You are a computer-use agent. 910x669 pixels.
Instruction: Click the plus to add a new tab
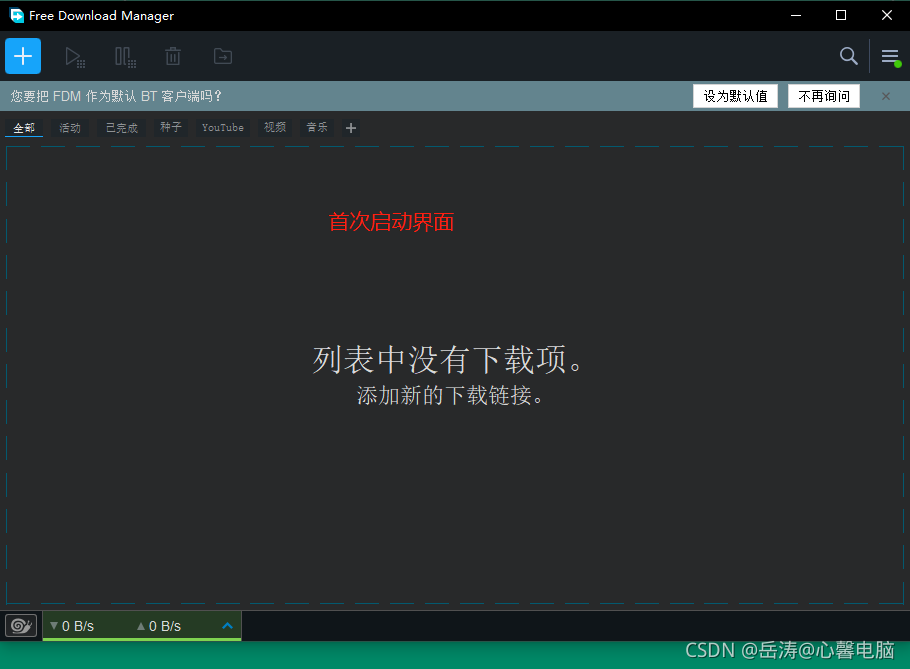point(350,128)
